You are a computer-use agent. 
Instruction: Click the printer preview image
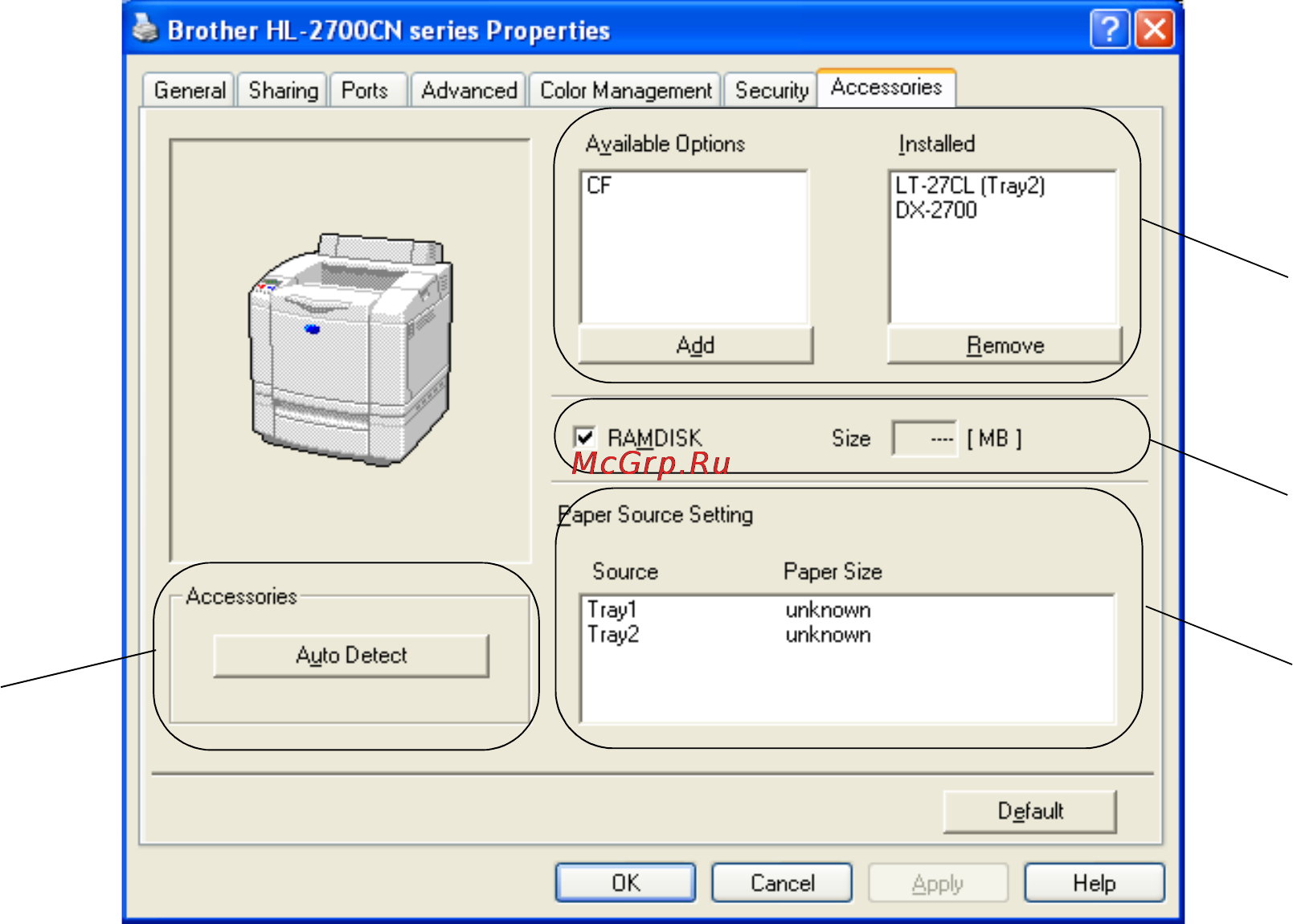tap(350, 350)
